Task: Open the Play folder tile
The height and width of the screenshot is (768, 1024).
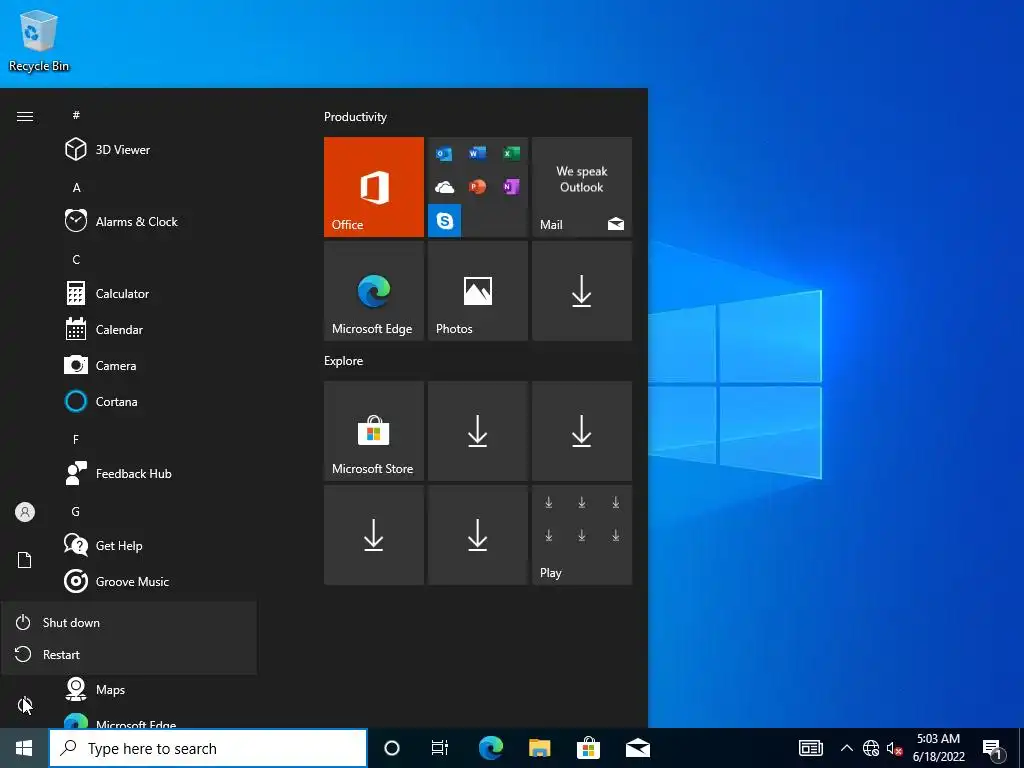Action: pyautogui.click(x=582, y=535)
